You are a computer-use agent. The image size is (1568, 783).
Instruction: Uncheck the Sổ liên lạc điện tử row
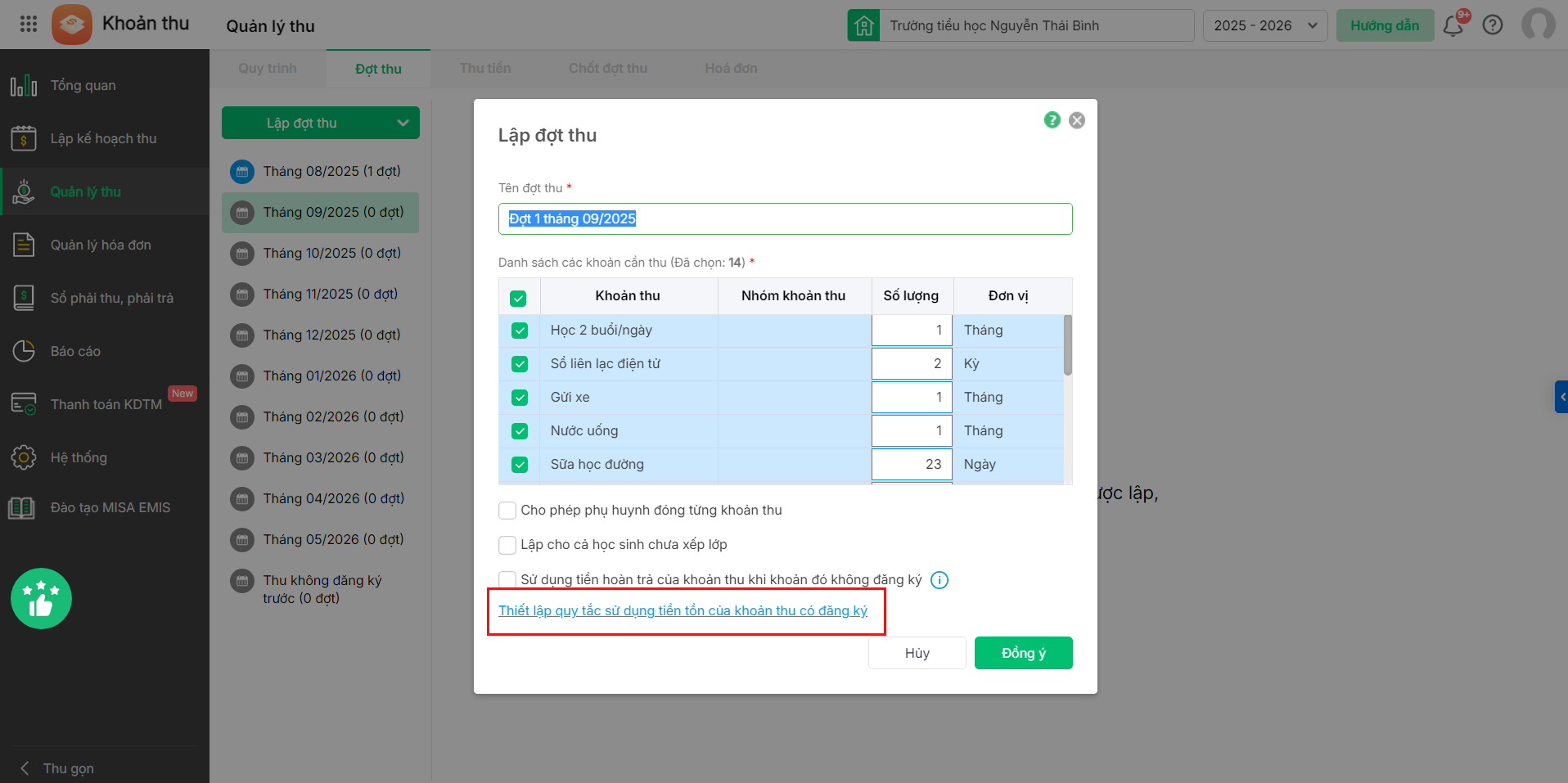coord(520,364)
